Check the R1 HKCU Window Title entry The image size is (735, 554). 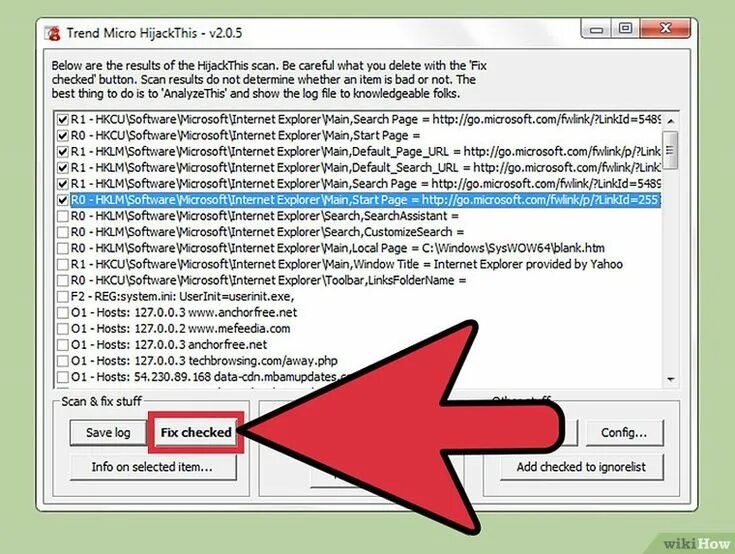point(62,264)
